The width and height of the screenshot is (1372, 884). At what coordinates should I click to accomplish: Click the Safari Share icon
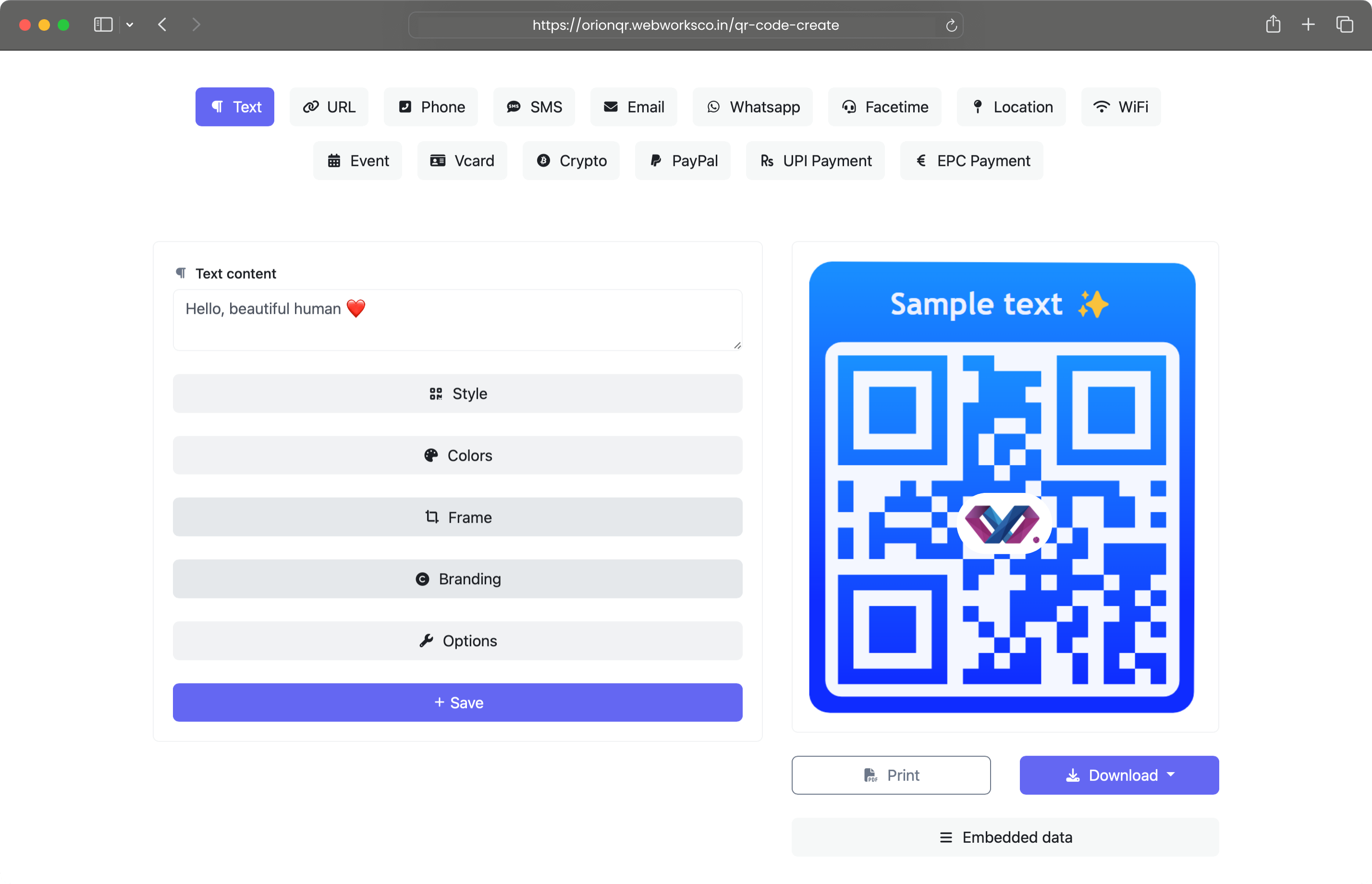point(1273,24)
